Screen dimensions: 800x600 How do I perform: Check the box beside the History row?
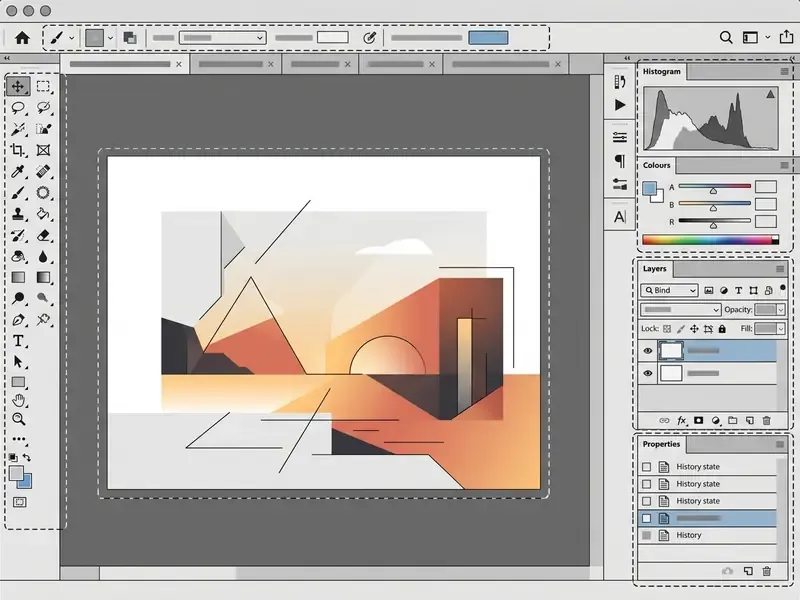646,535
